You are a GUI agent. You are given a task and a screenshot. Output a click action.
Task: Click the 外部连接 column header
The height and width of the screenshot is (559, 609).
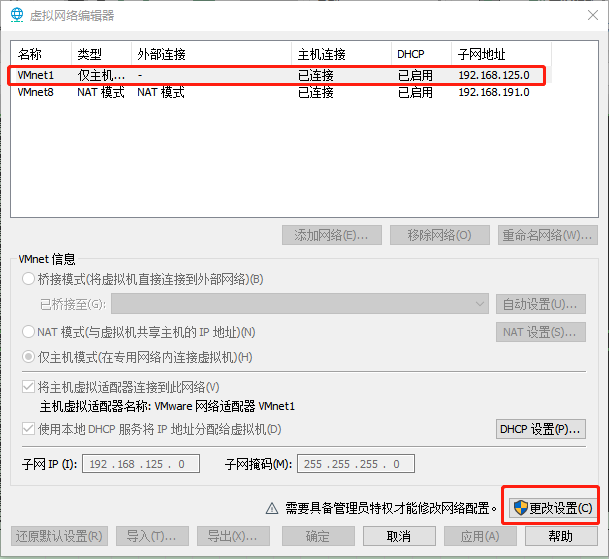[211, 54]
